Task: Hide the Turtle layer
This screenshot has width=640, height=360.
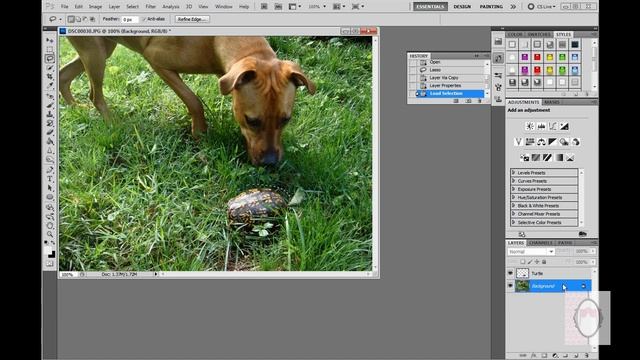Action: 510,273
